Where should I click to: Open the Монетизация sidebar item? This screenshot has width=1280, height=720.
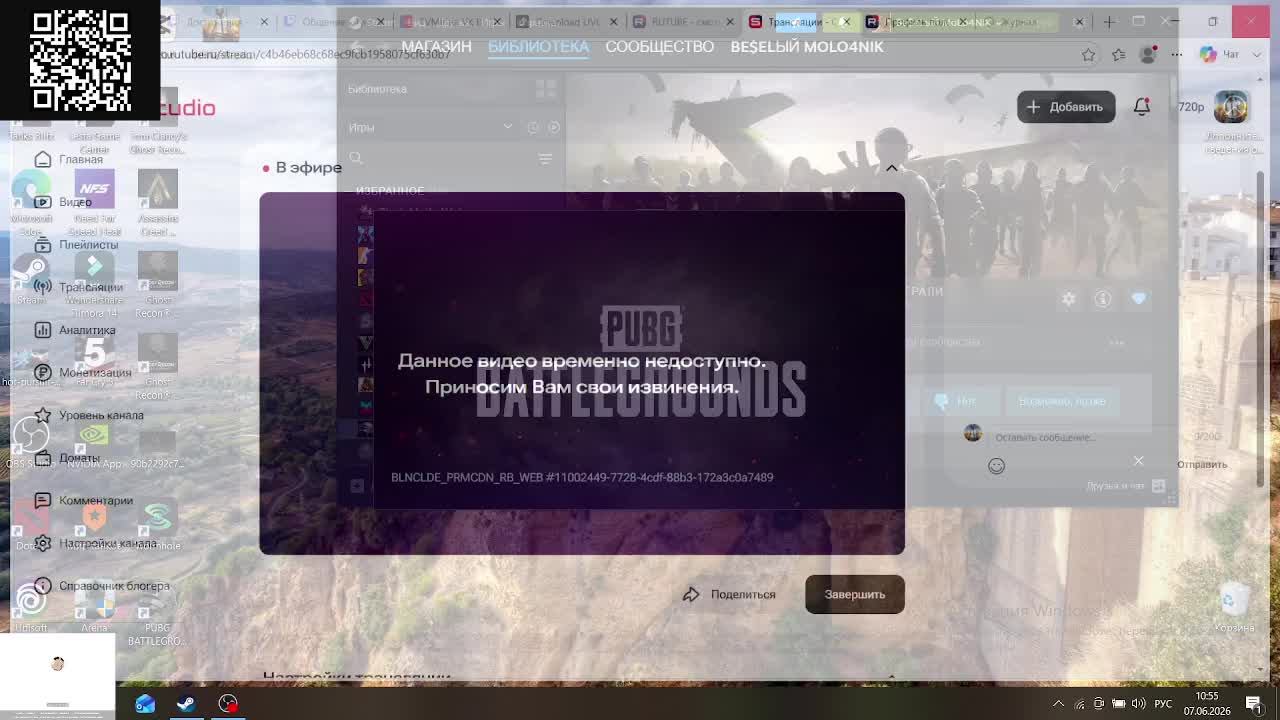82,372
